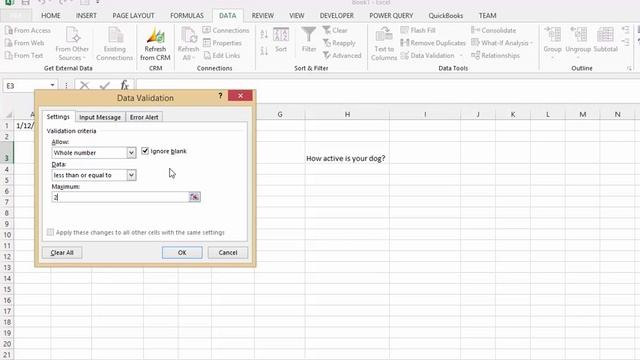Open the Outline dialog launcher
This screenshot has width=640, height=360.
click(629, 69)
